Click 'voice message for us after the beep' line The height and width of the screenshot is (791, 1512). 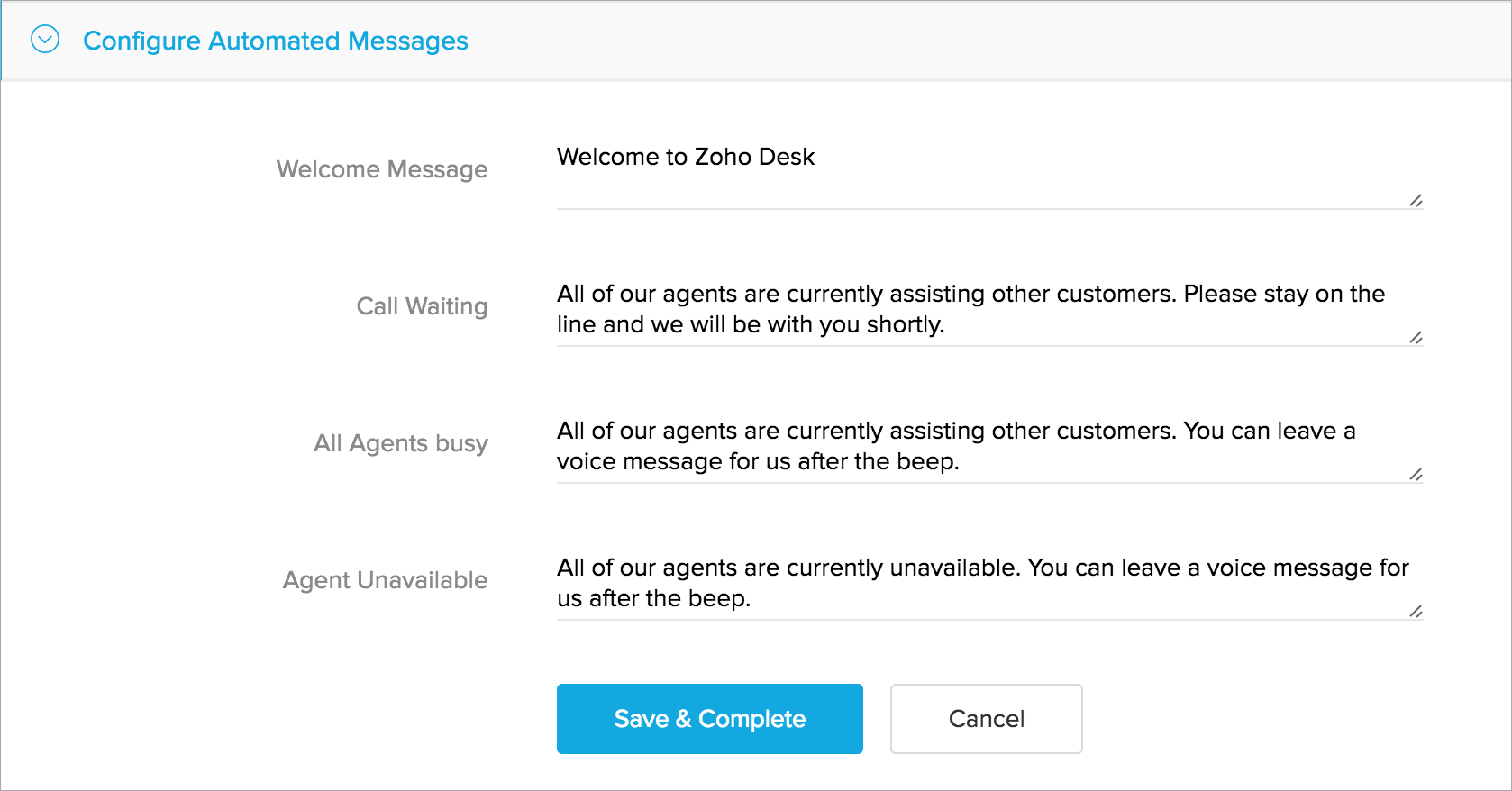(757, 461)
